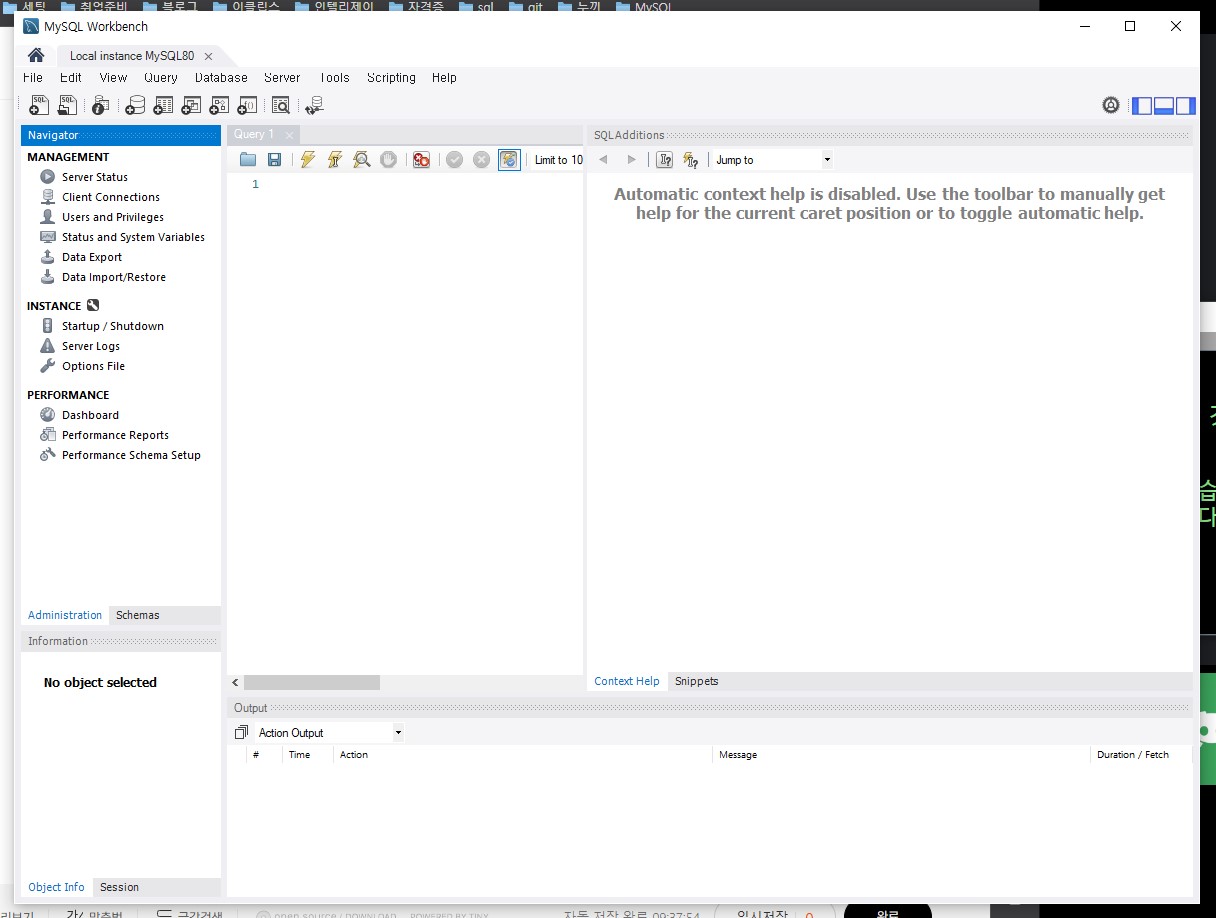Switch to the Session tab

tap(119, 887)
